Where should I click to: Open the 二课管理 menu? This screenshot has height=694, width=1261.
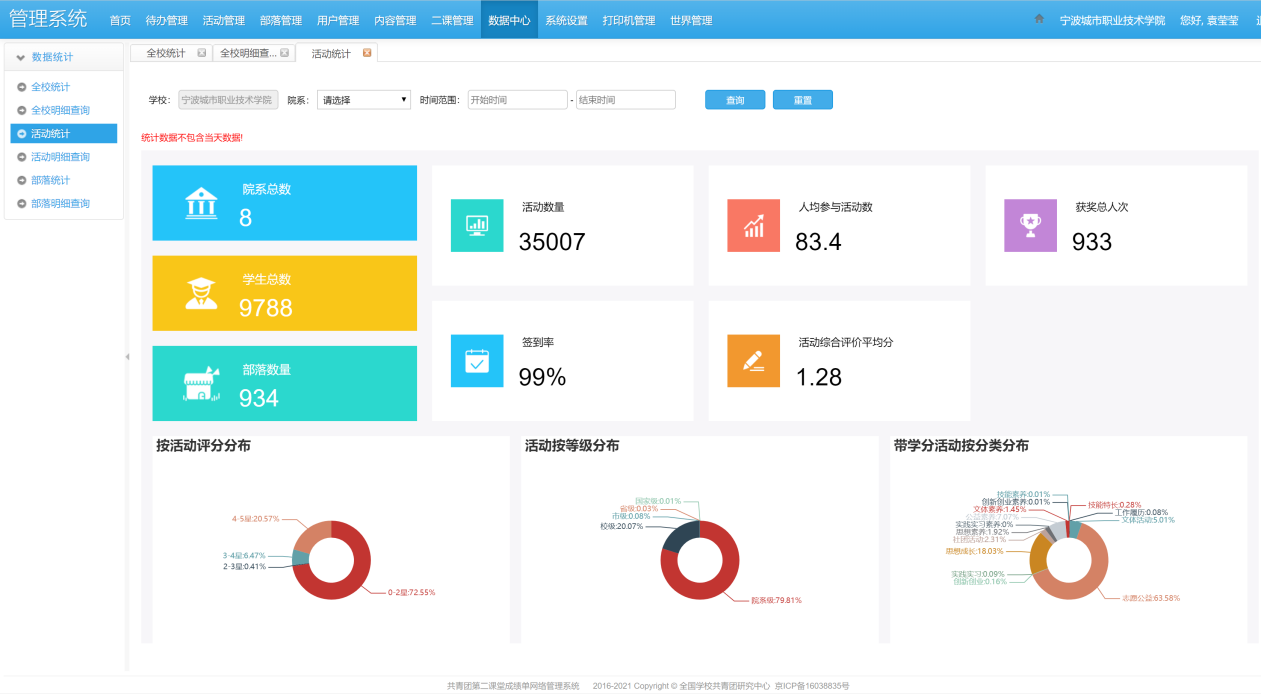(x=452, y=20)
